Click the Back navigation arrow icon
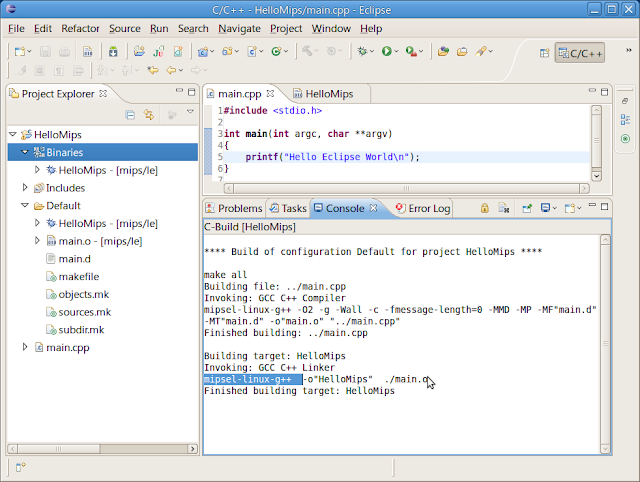 pos(171,71)
